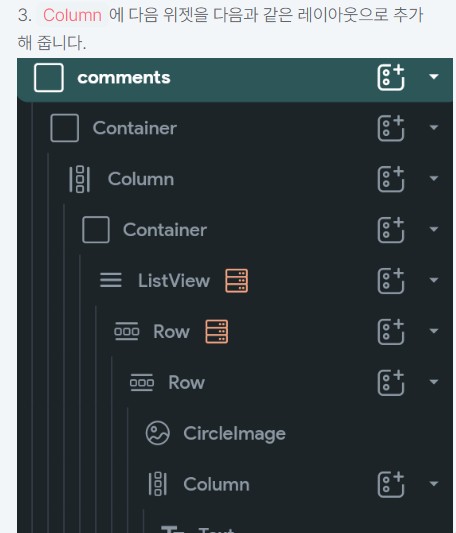Click the add widget icon on the top Container row
Screen dimensions: 456x533
click(x=391, y=128)
